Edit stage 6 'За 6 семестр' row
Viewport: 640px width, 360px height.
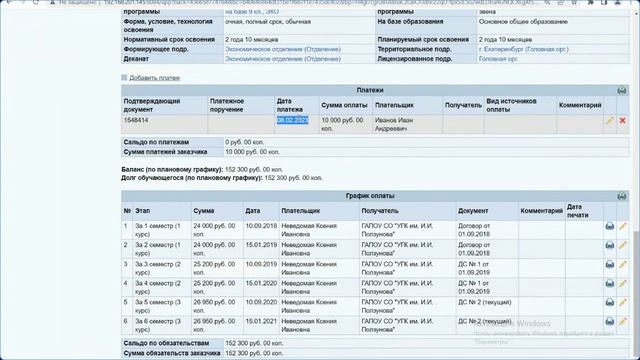[622, 321]
